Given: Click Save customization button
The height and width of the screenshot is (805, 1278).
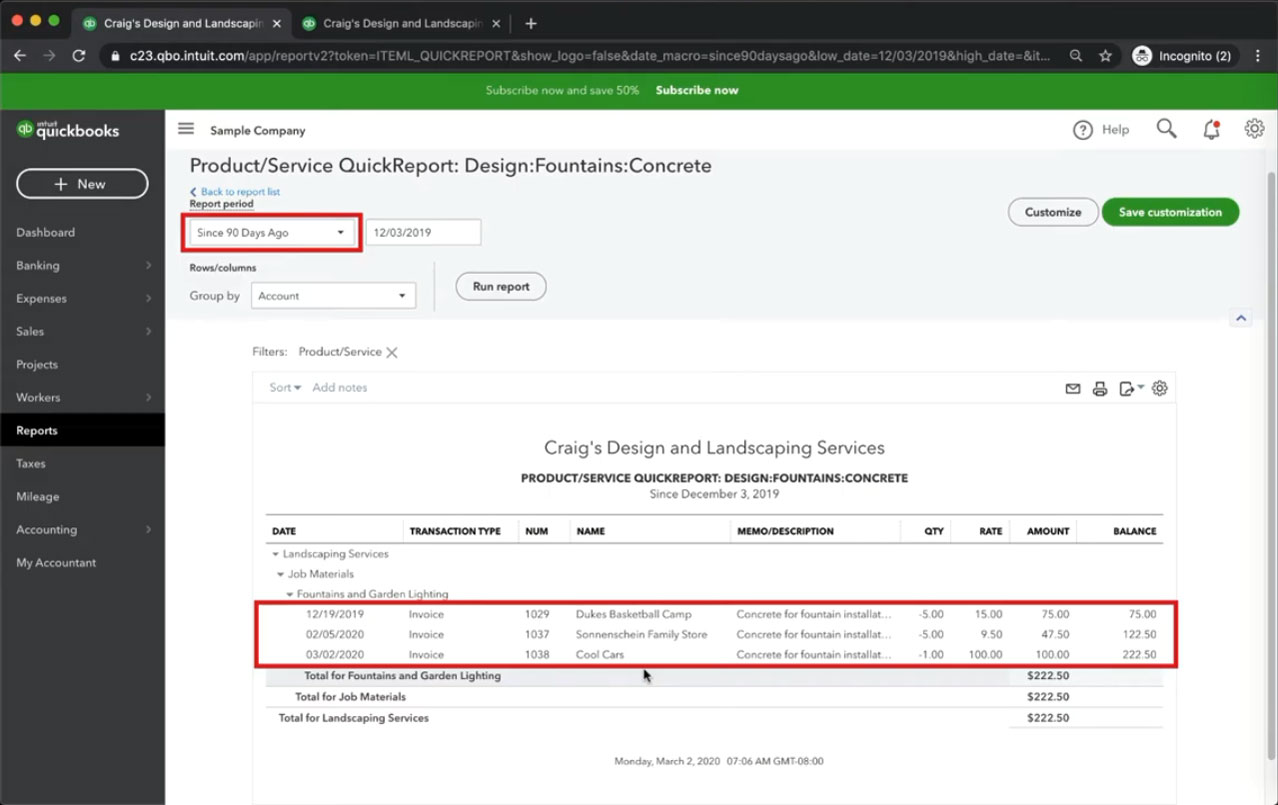Looking at the screenshot, I should (1170, 212).
